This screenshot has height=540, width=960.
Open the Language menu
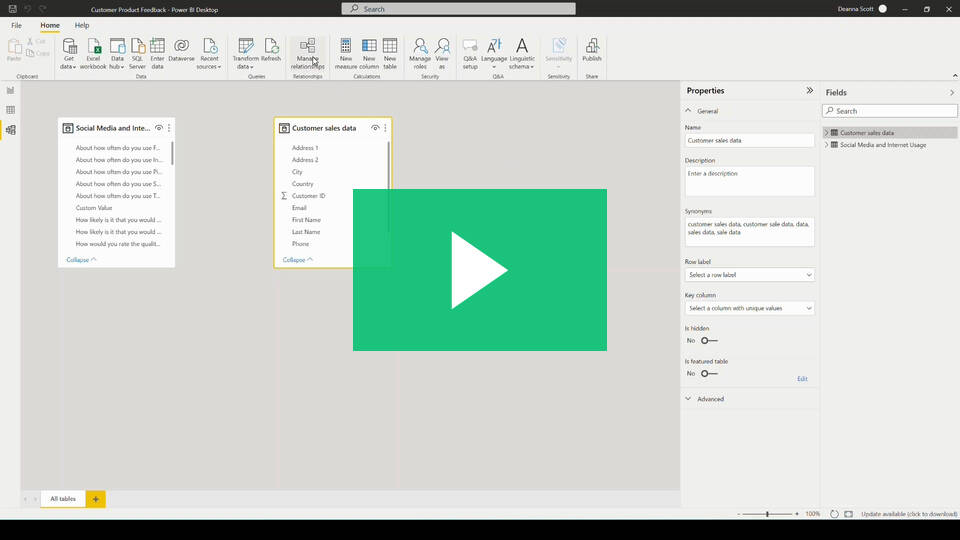pos(493,54)
